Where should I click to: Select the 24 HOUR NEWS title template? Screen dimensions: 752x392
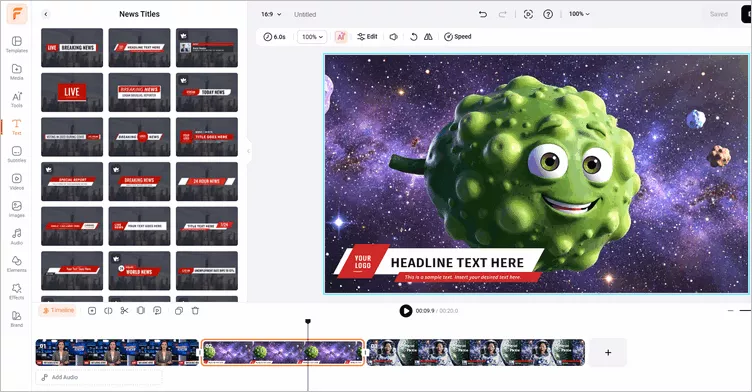207,181
